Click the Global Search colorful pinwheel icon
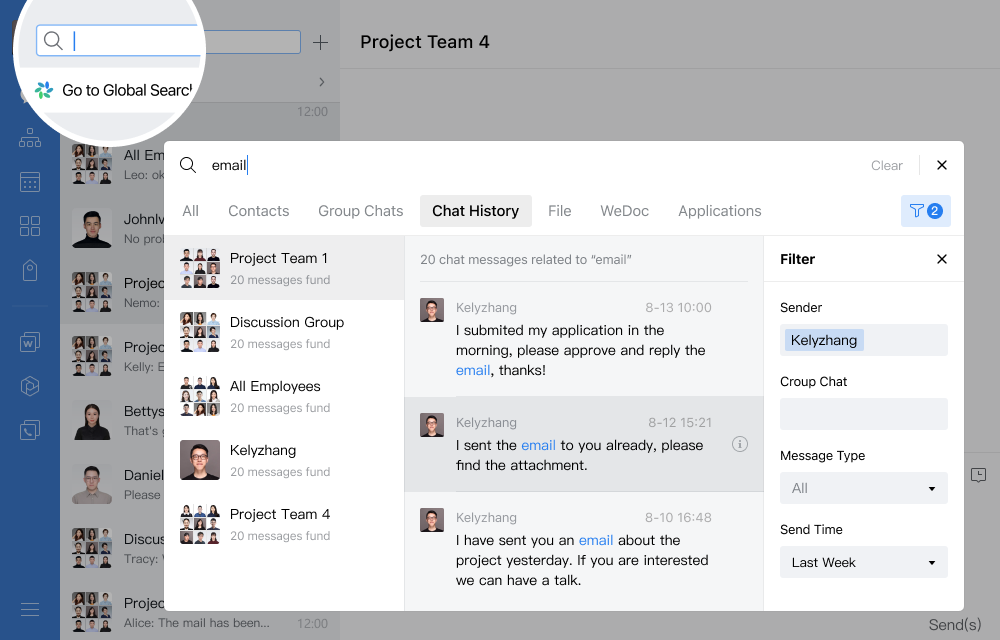 pos(44,91)
